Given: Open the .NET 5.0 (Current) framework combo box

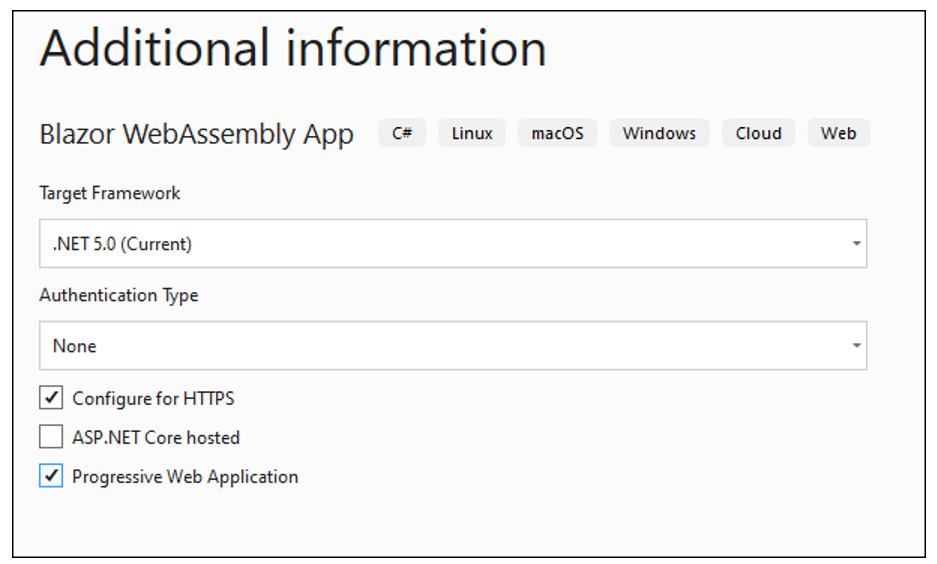Looking at the screenshot, I should pyautogui.click(x=440, y=244).
